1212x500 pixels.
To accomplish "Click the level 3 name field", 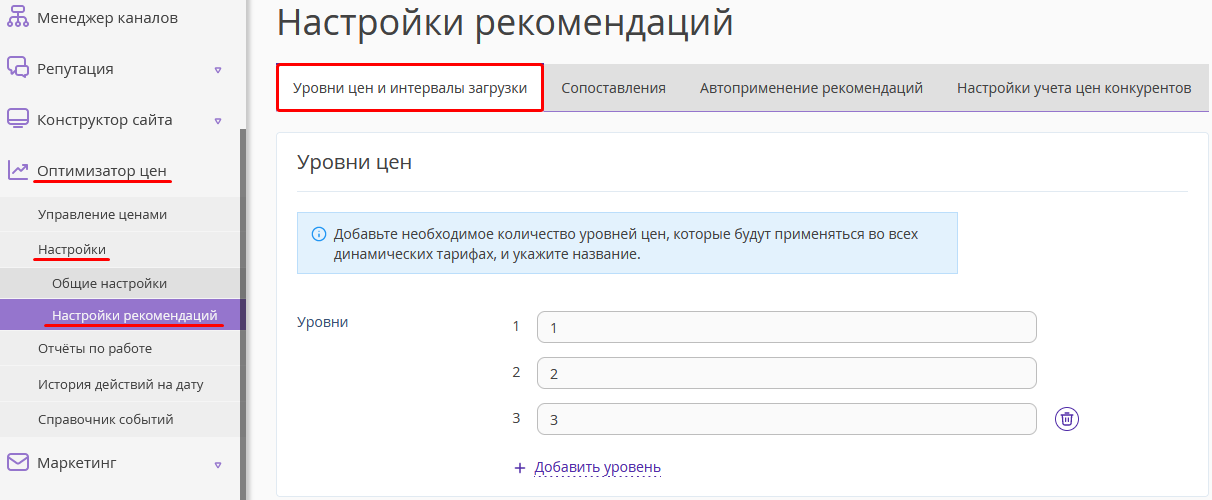I will click(x=786, y=419).
